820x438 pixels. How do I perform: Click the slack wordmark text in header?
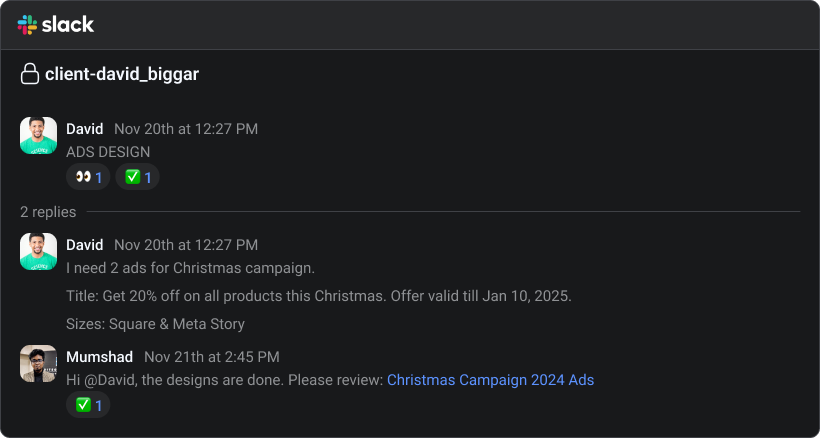click(x=68, y=24)
